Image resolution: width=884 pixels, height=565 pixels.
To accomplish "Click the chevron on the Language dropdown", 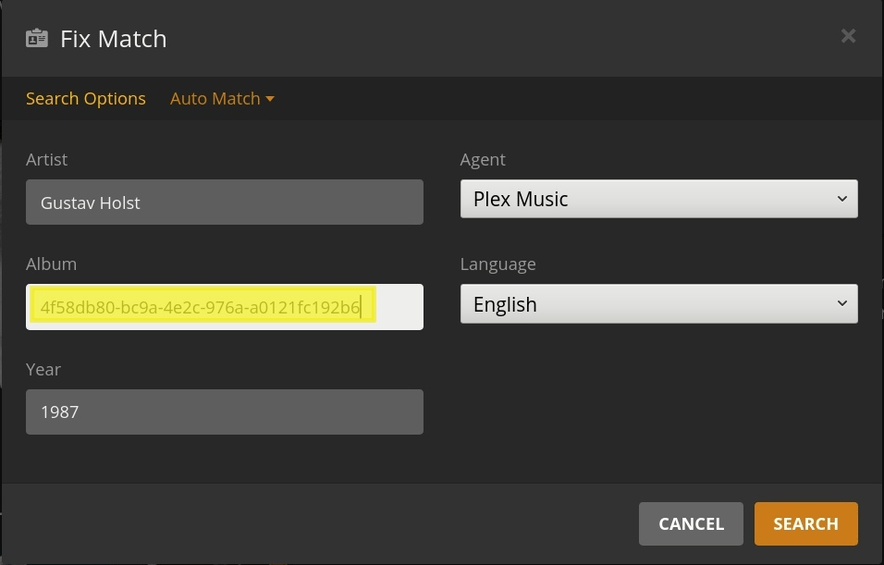I will pos(841,304).
